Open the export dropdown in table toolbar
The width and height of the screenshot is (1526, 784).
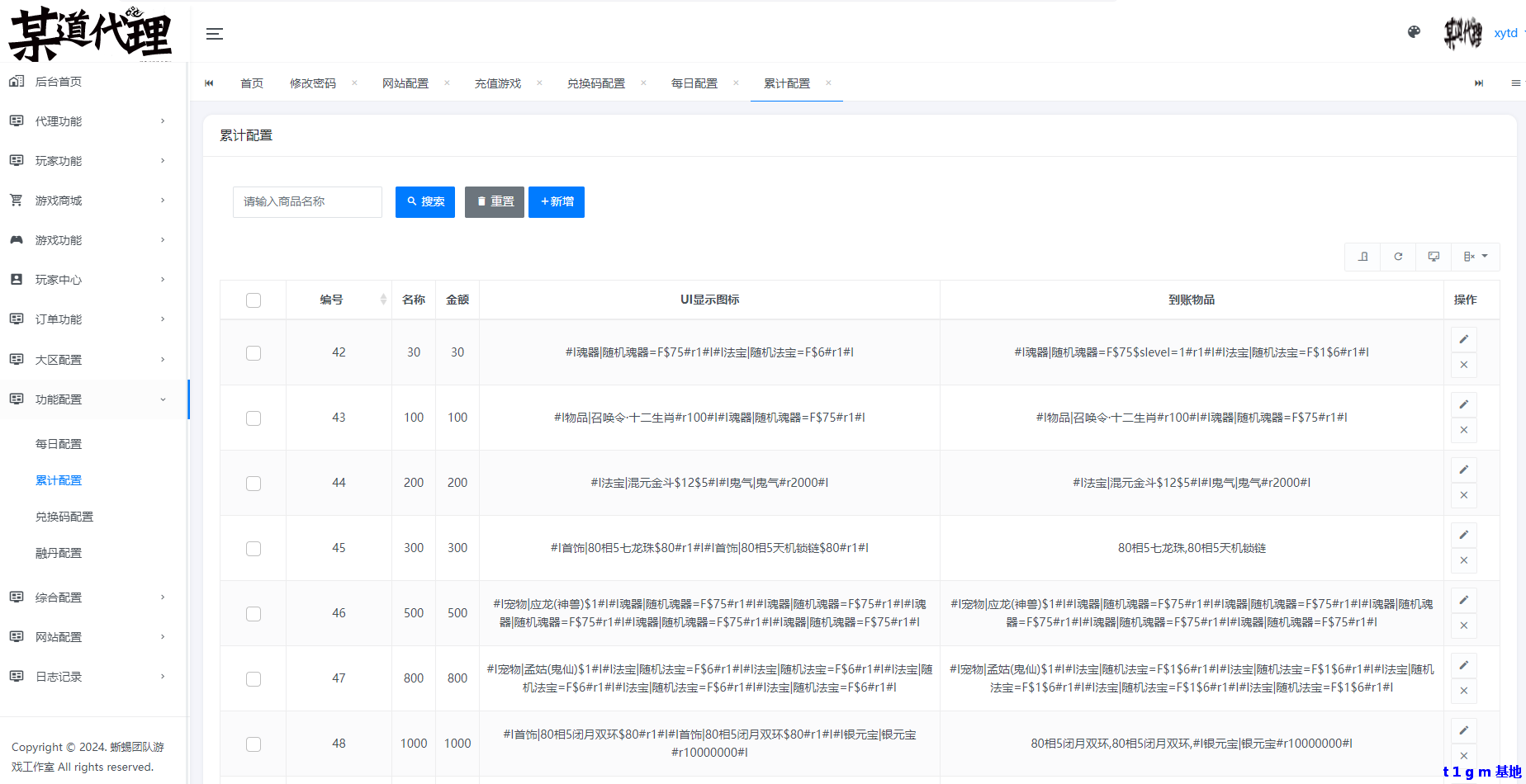coord(1475,257)
